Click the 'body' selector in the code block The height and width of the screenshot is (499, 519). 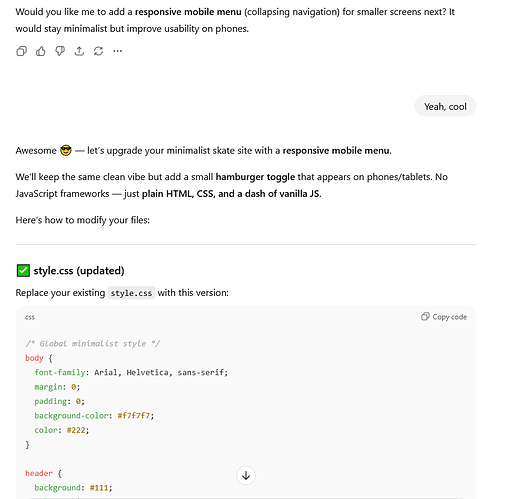pos(34,358)
